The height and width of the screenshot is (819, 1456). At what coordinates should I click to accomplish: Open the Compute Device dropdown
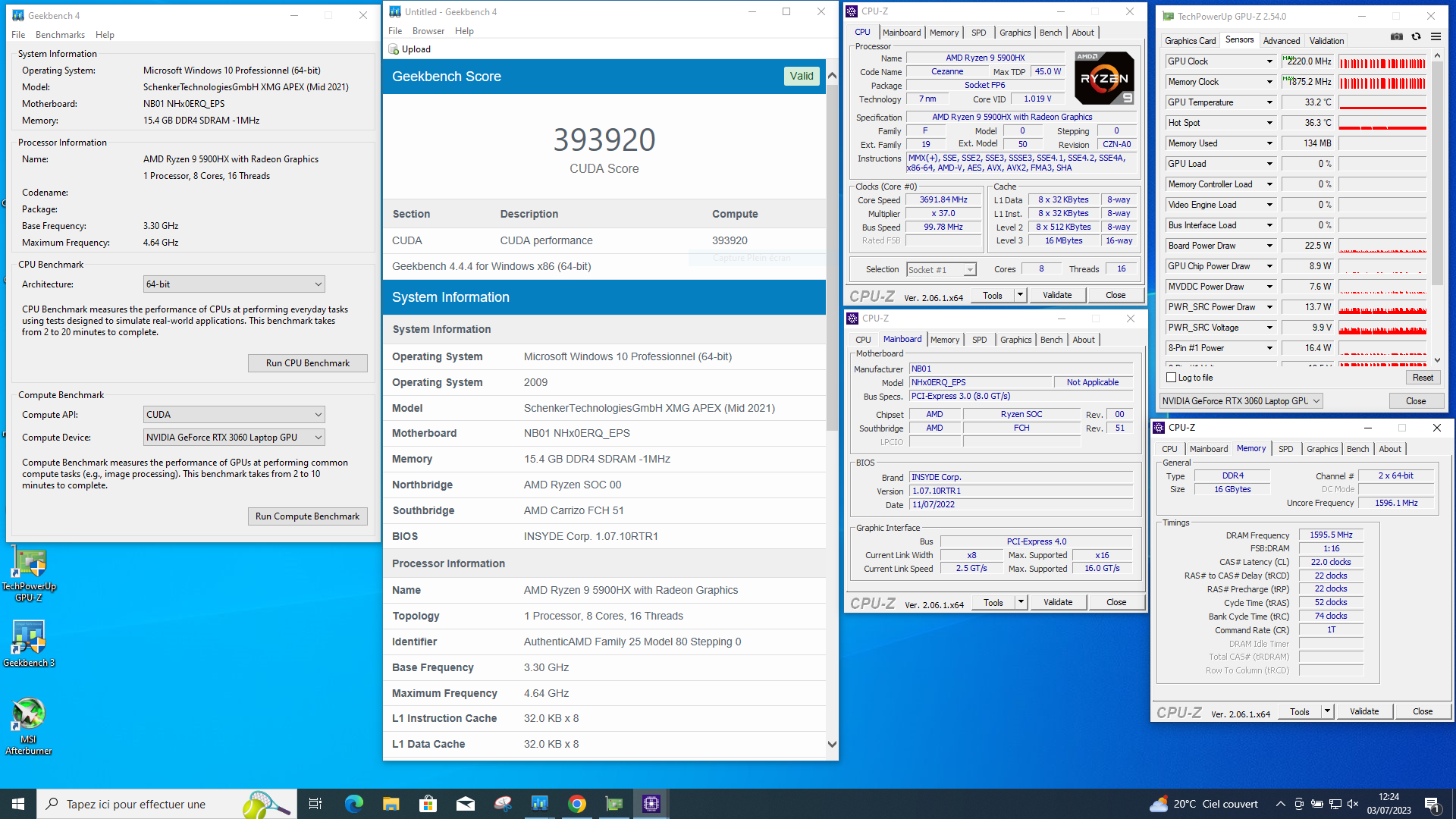pos(234,438)
